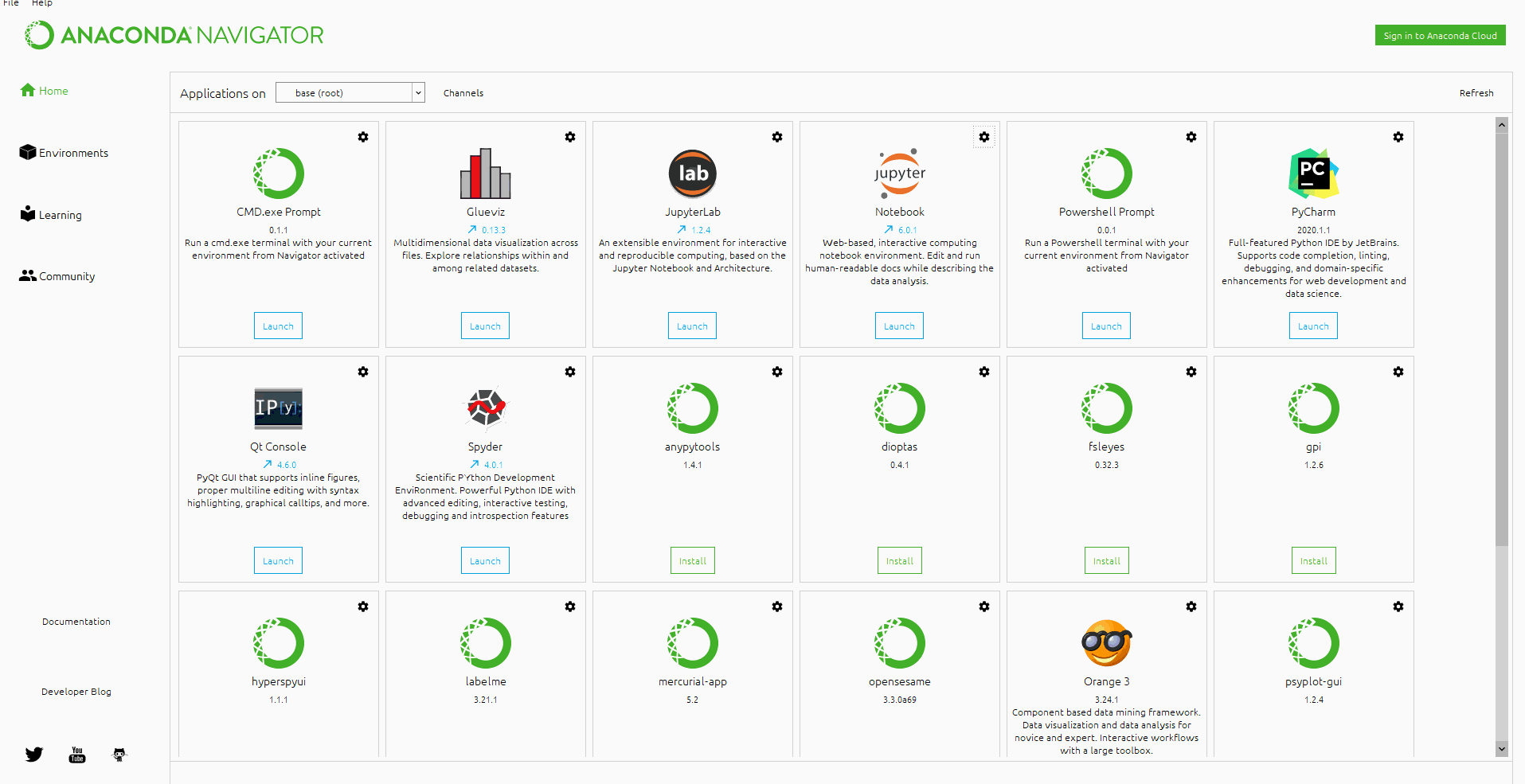Open the File menu
1525x784 pixels.
point(11,3)
